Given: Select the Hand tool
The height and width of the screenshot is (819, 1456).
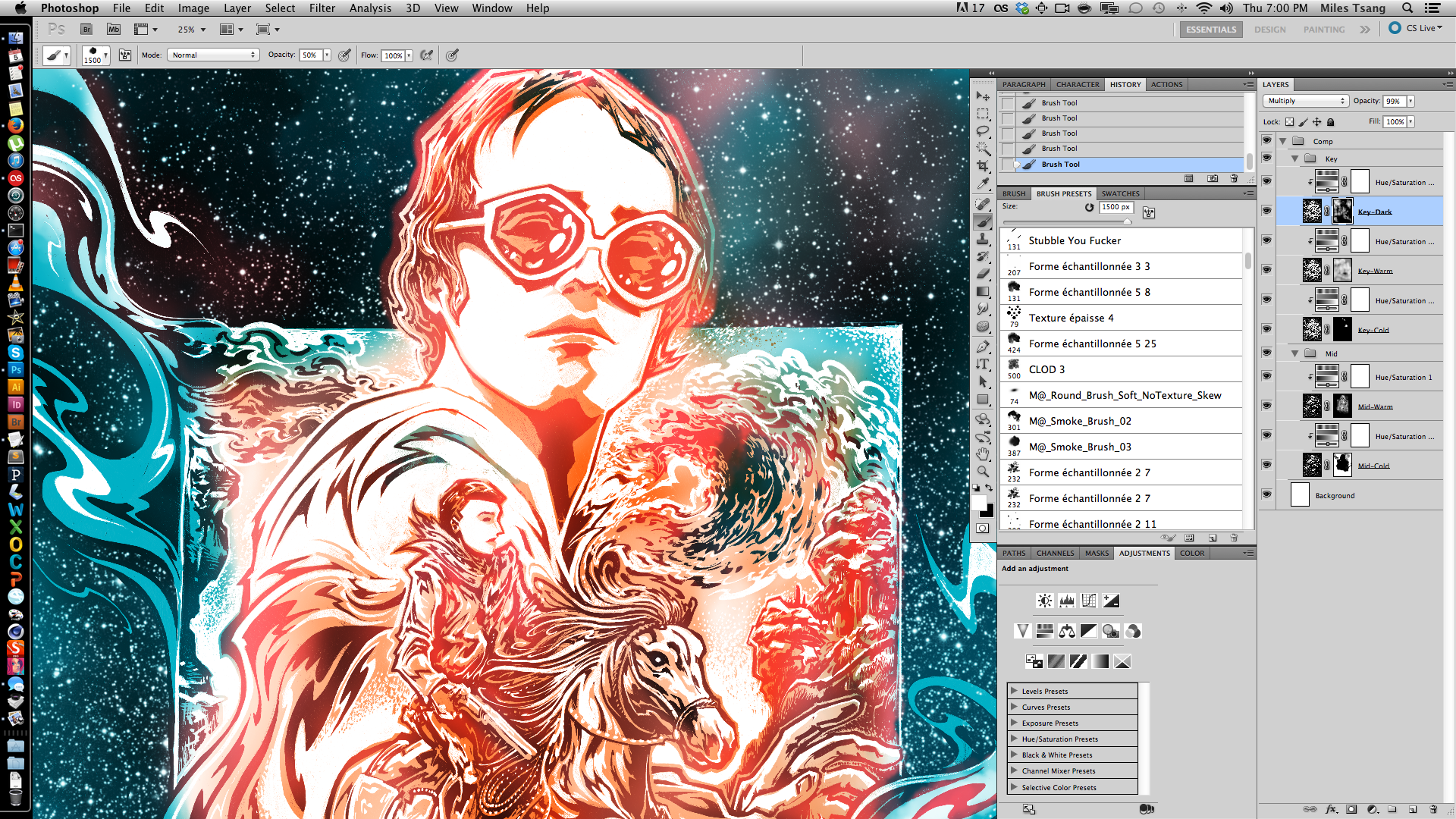Looking at the screenshot, I should (x=983, y=454).
